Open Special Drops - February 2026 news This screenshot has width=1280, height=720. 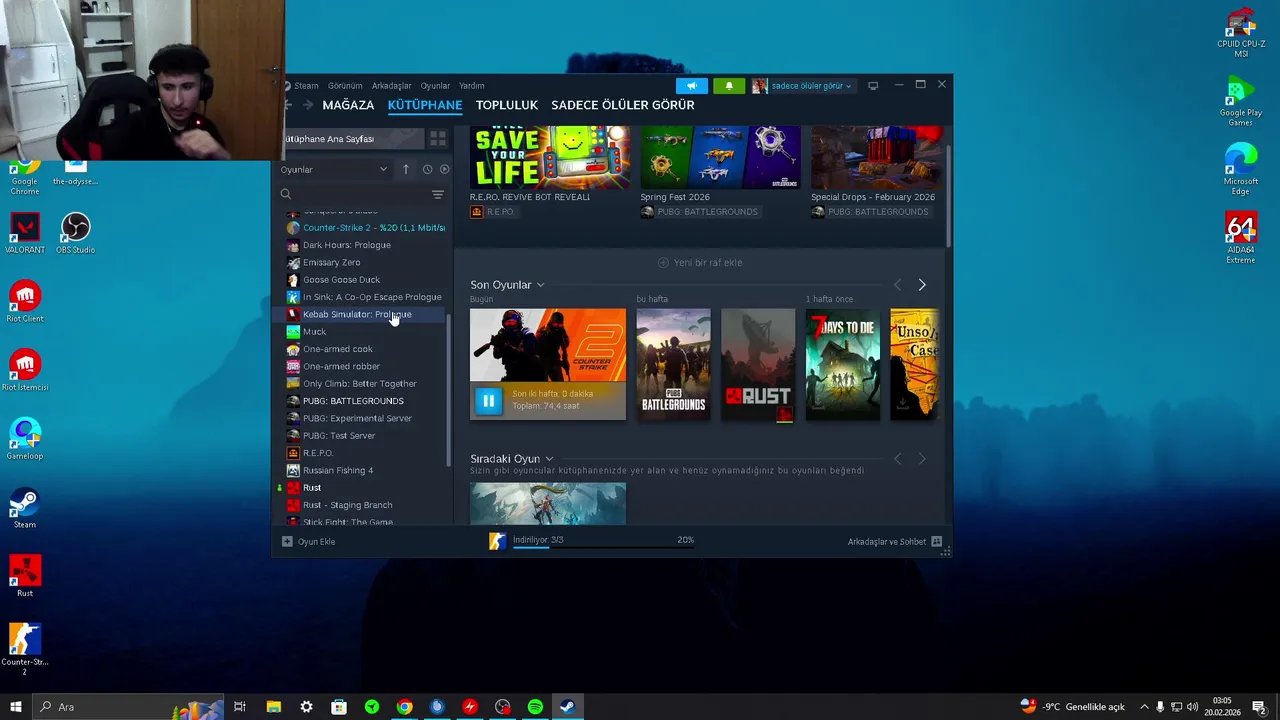[x=876, y=158]
